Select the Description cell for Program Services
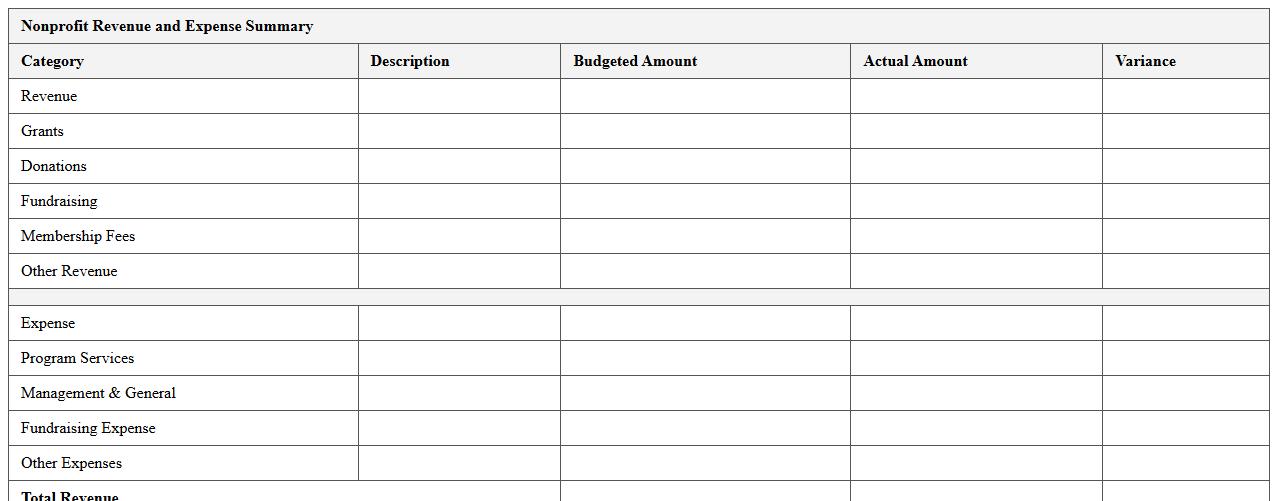 (x=459, y=358)
